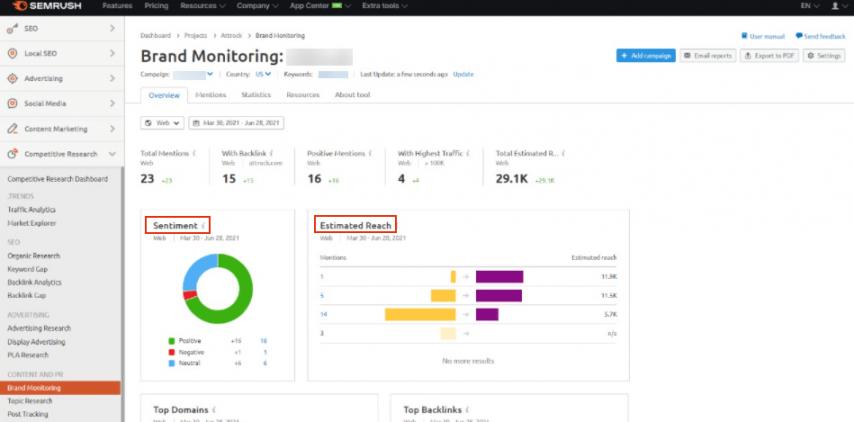Go to Dashboard breadcrumb
The width and height of the screenshot is (854, 422).
155,35
